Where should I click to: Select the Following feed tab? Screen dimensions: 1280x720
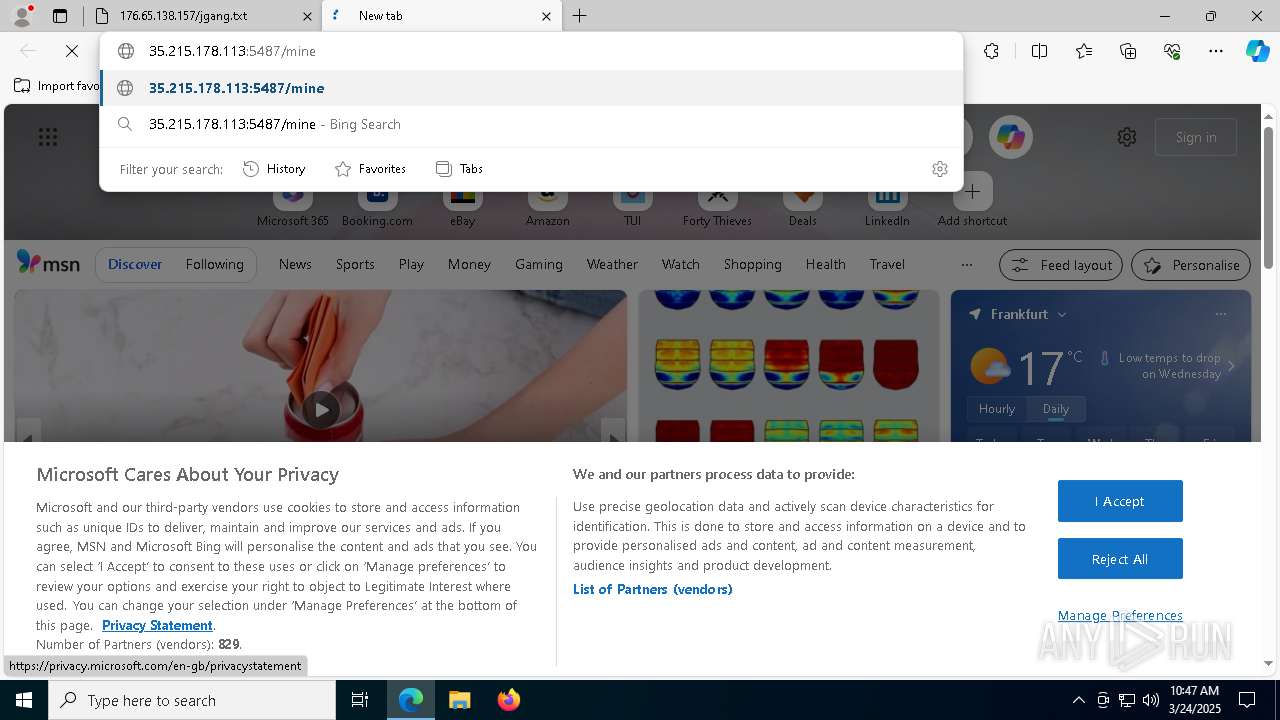214,264
